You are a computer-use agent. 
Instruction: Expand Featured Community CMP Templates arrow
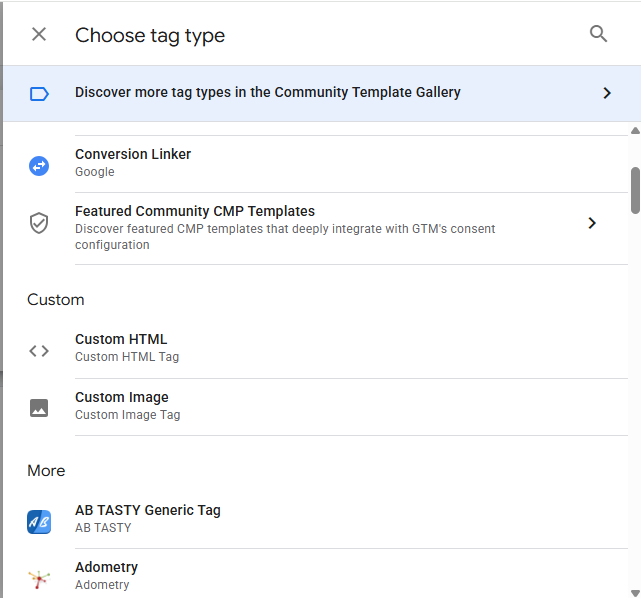(x=592, y=223)
